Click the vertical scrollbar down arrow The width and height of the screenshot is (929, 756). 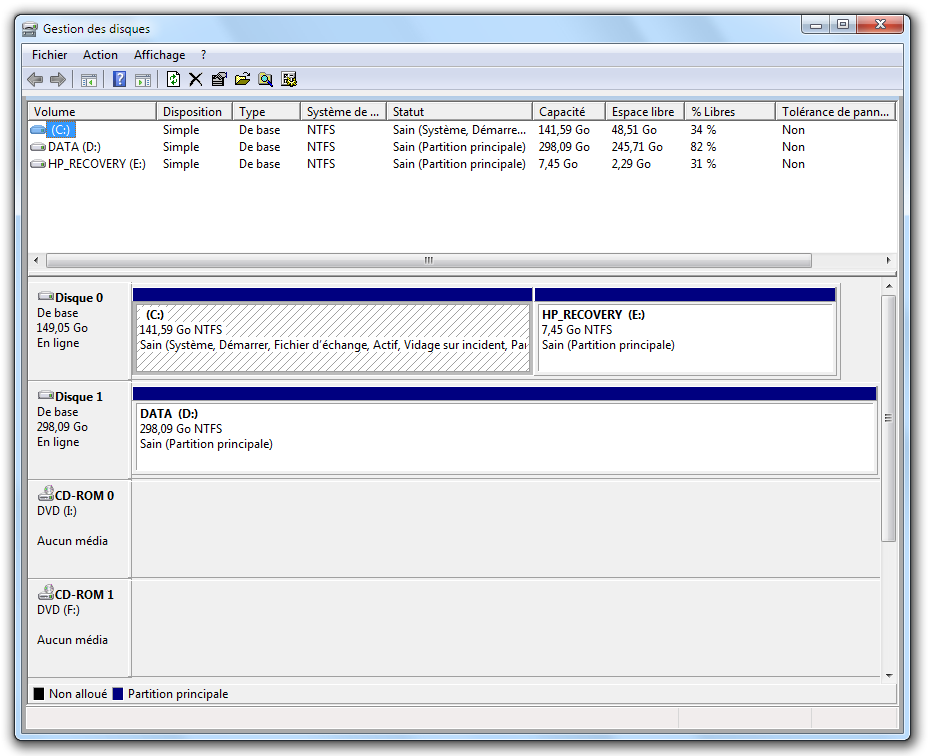[889, 676]
